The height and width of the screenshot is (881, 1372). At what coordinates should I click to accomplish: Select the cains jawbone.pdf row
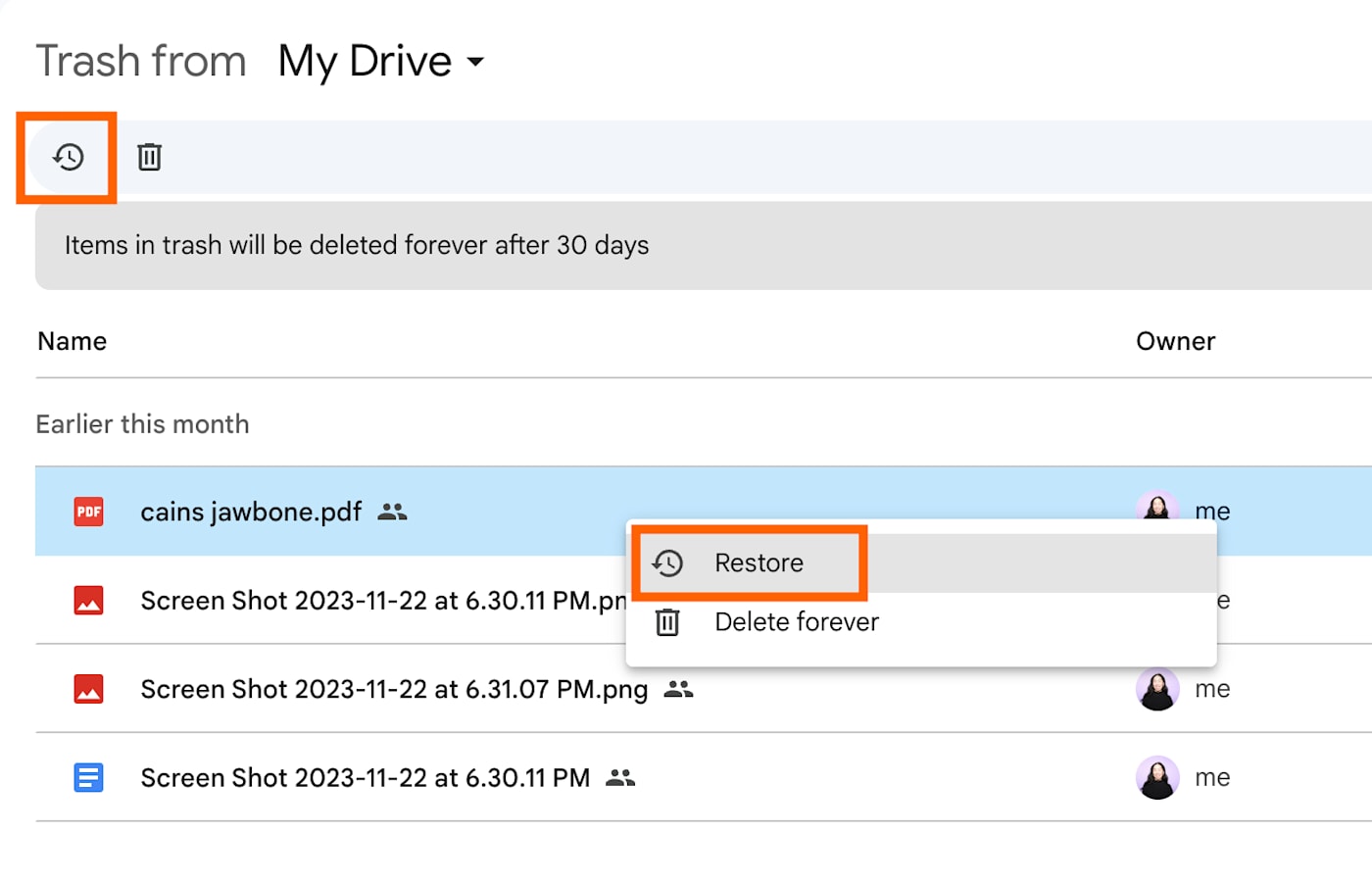coord(251,512)
